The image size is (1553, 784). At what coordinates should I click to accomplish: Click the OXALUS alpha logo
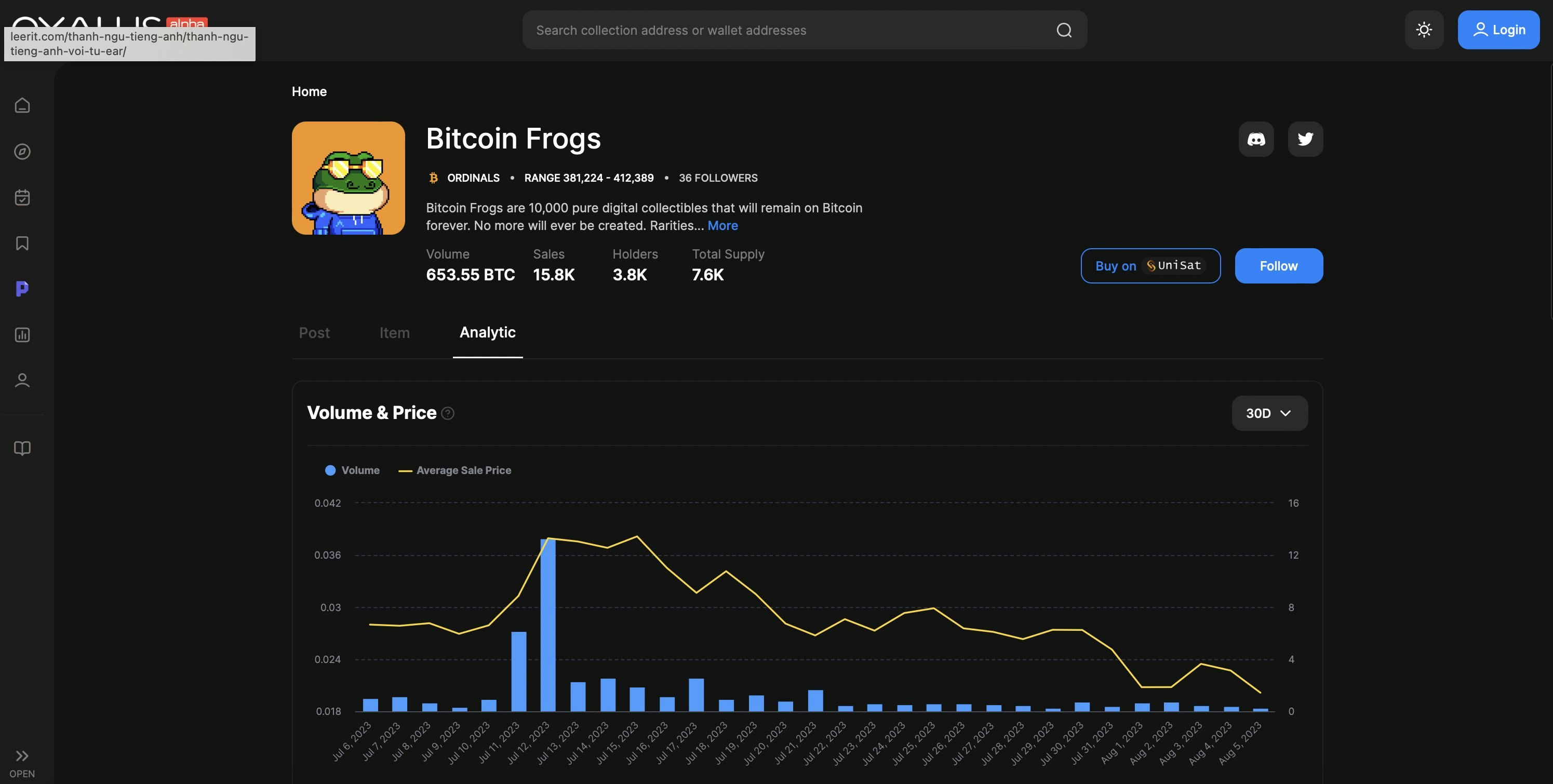(x=110, y=23)
